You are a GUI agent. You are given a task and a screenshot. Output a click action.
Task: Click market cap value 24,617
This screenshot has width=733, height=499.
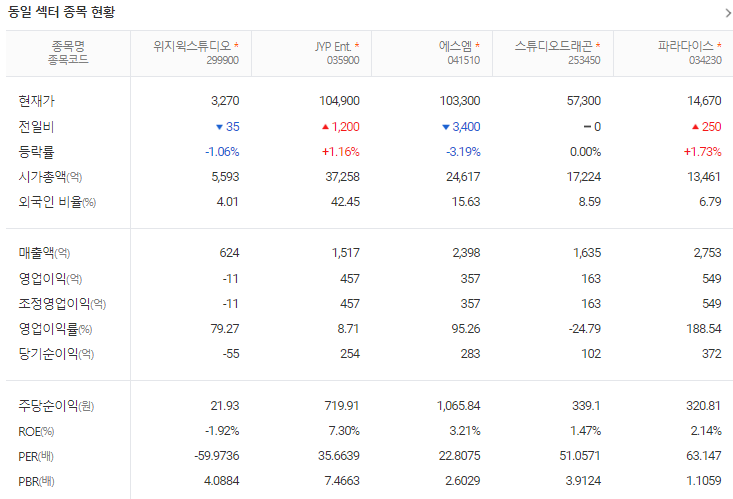pos(463,177)
